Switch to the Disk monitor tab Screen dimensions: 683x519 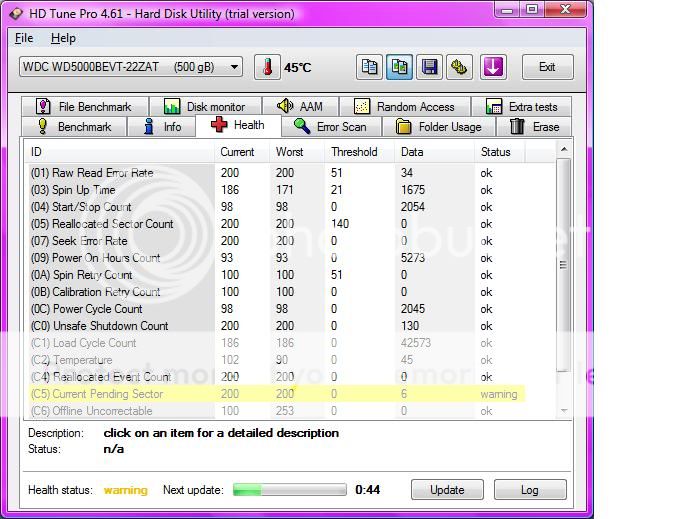click(205, 106)
